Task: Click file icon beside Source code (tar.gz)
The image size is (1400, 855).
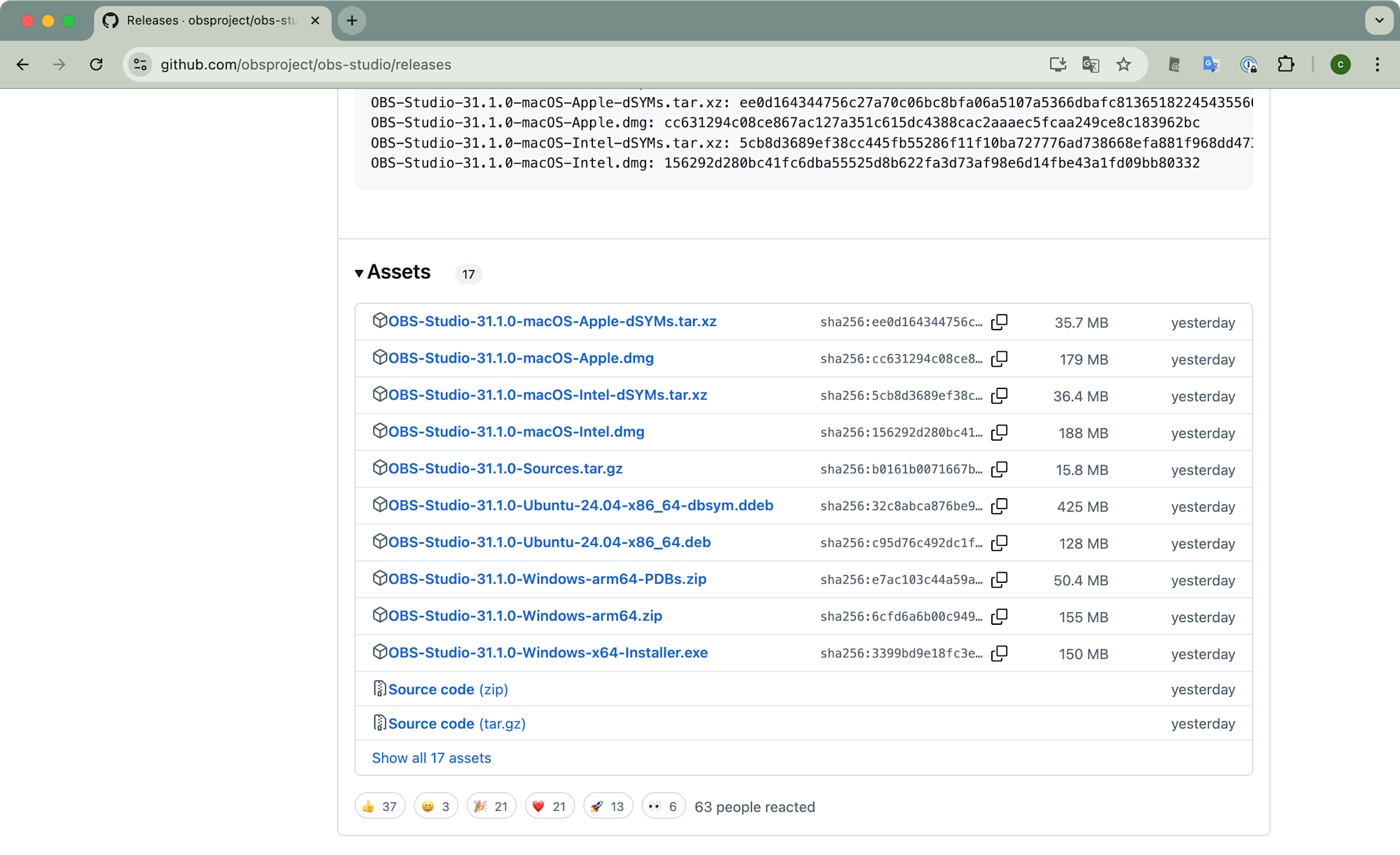Action: (x=379, y=723)
